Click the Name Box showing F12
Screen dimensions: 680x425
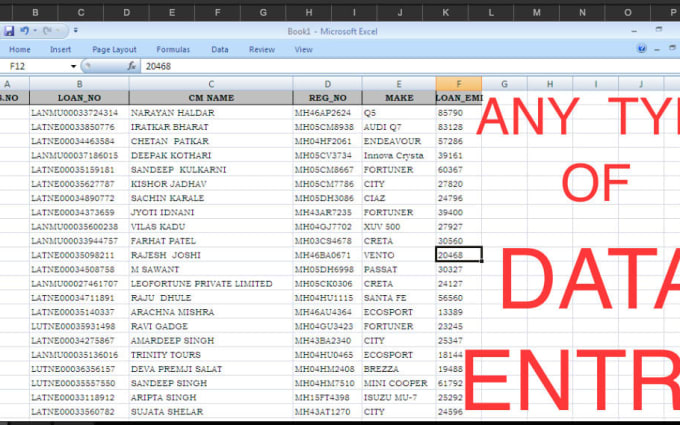tap(35, 66)
